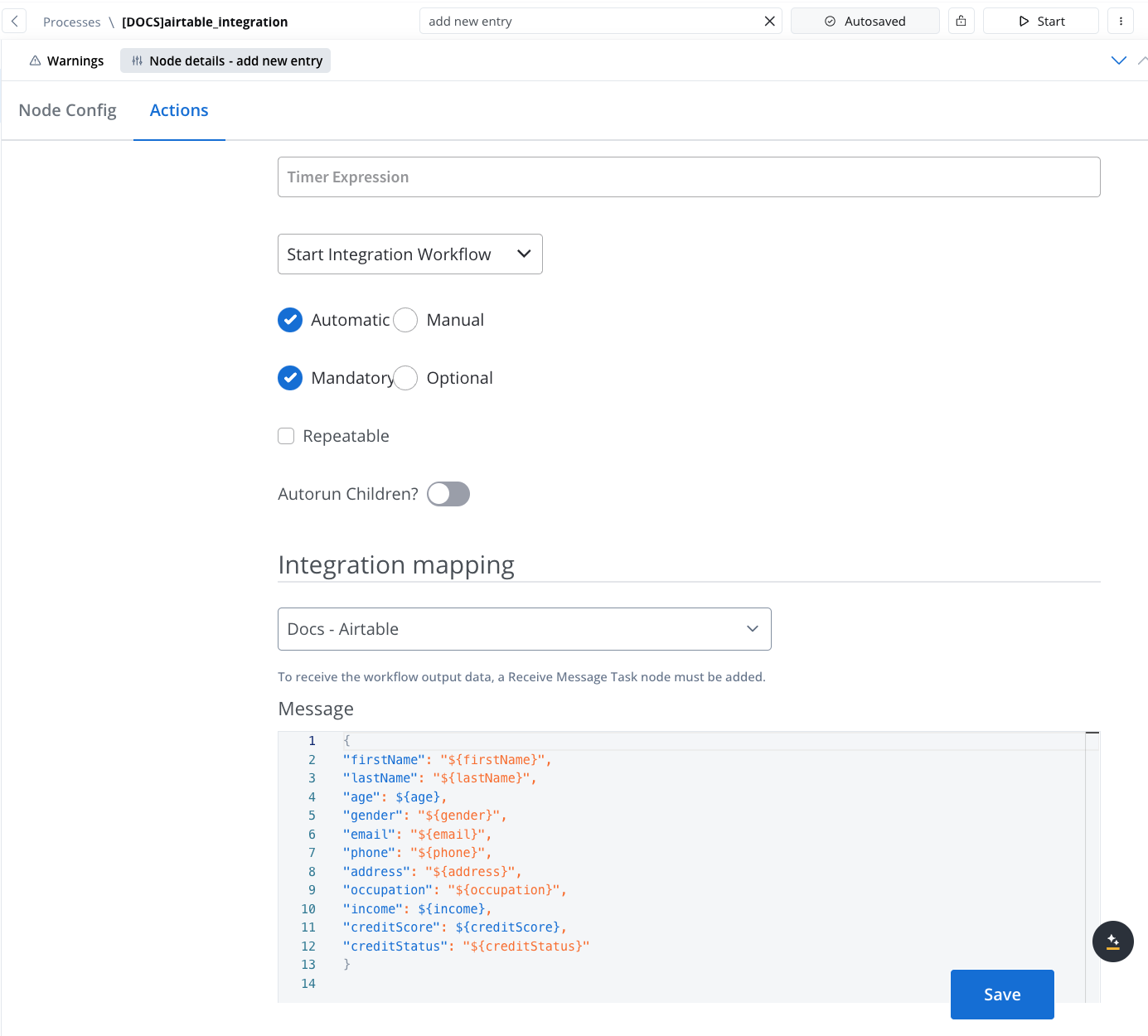Go back using the left arrow icon

pos(14,22)
